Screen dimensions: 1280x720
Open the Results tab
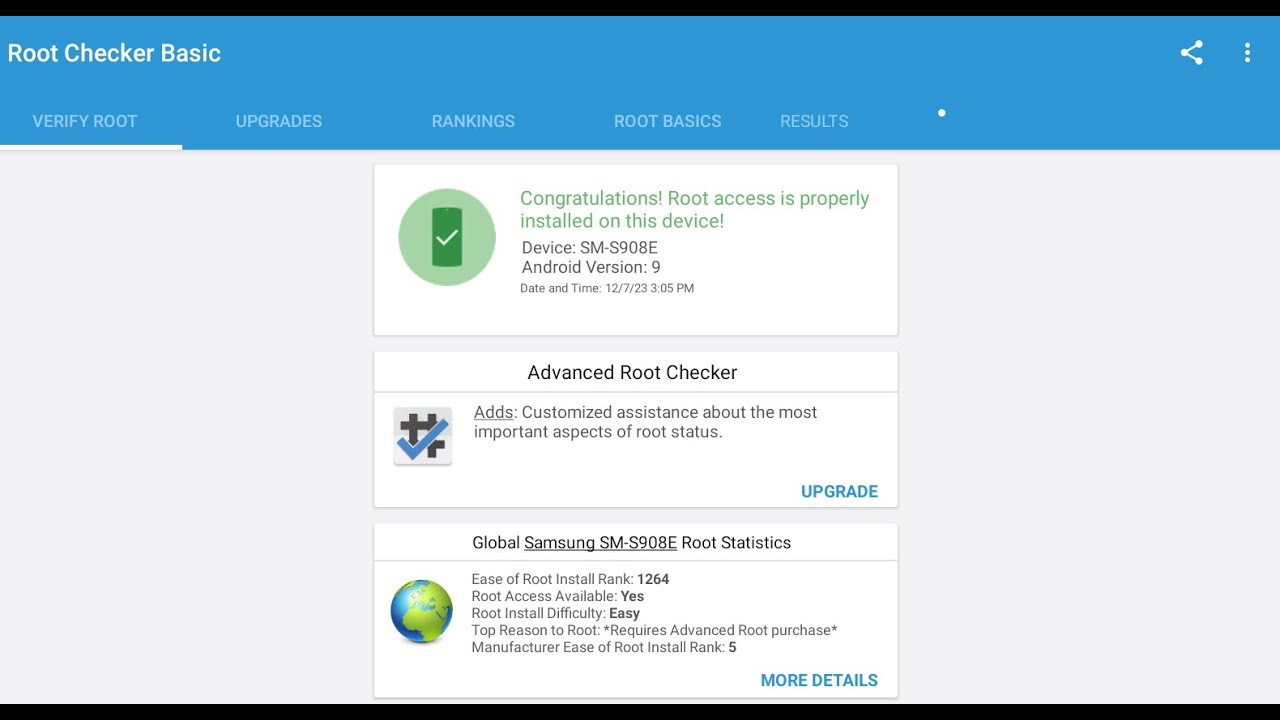point(814,121)
